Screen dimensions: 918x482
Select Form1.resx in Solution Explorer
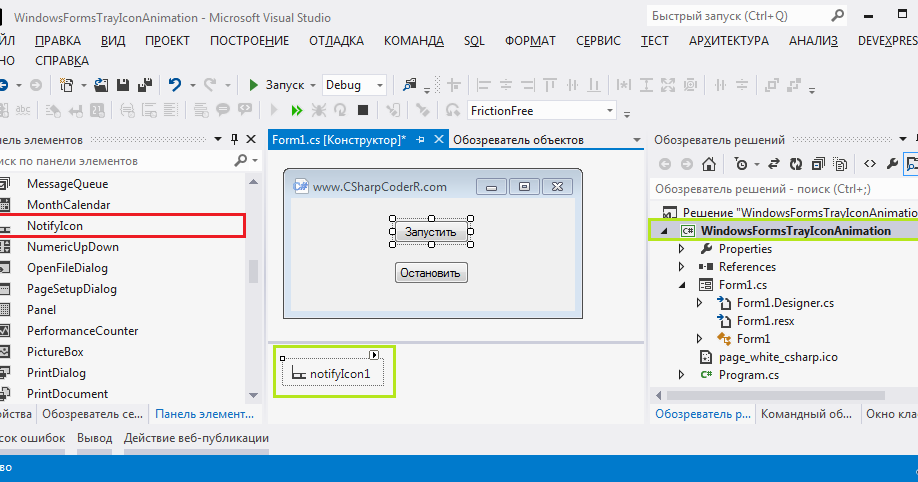pyautogui.click(x=765, y=321)
